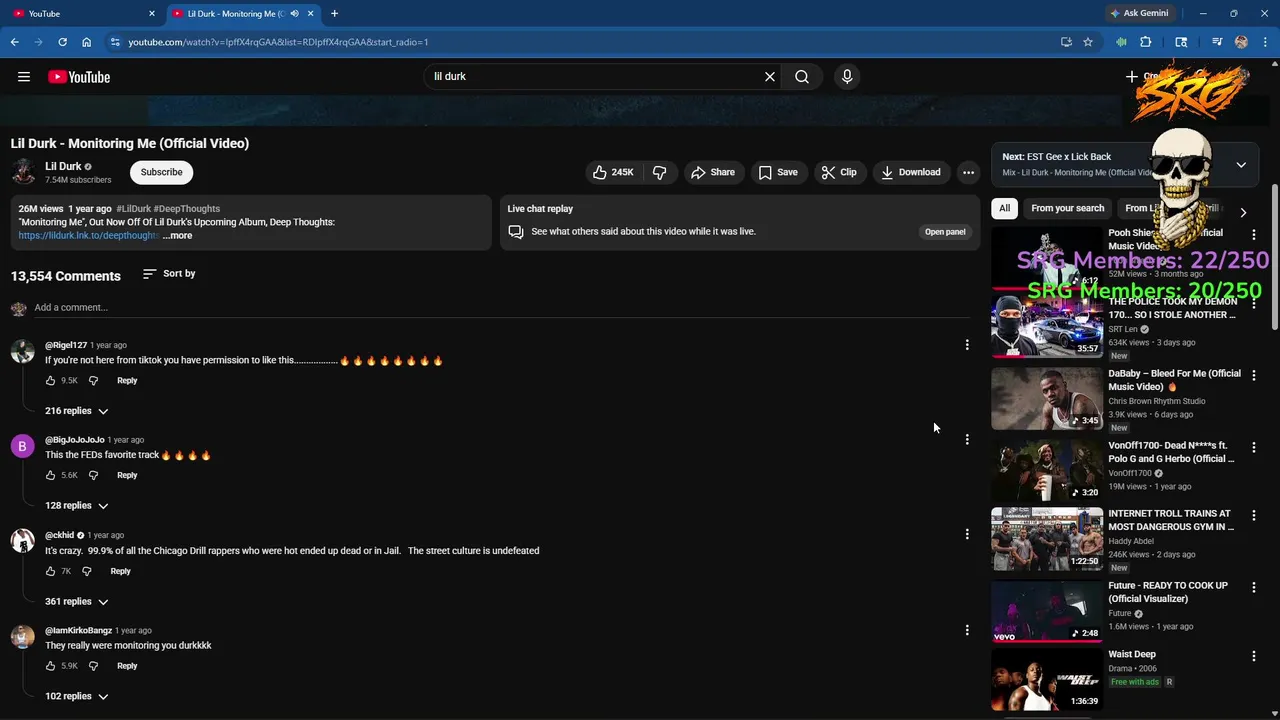Open the Sort by comments dropdown
The height and width of the screenshot is (720, 1280).
[x=169, y=273]
